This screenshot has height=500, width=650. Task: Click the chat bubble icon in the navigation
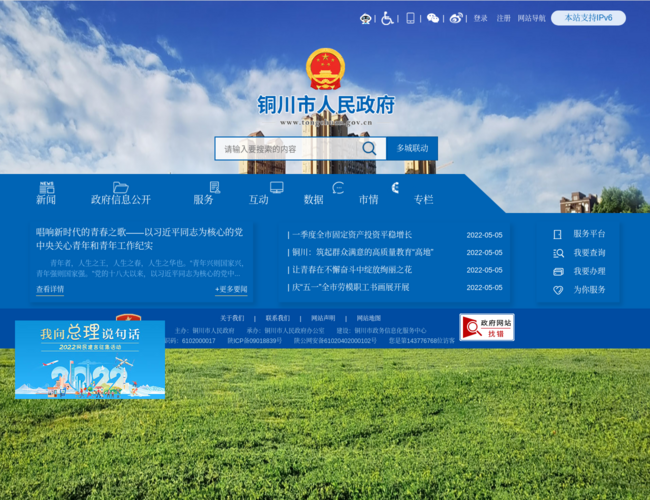tap(338, 188)
